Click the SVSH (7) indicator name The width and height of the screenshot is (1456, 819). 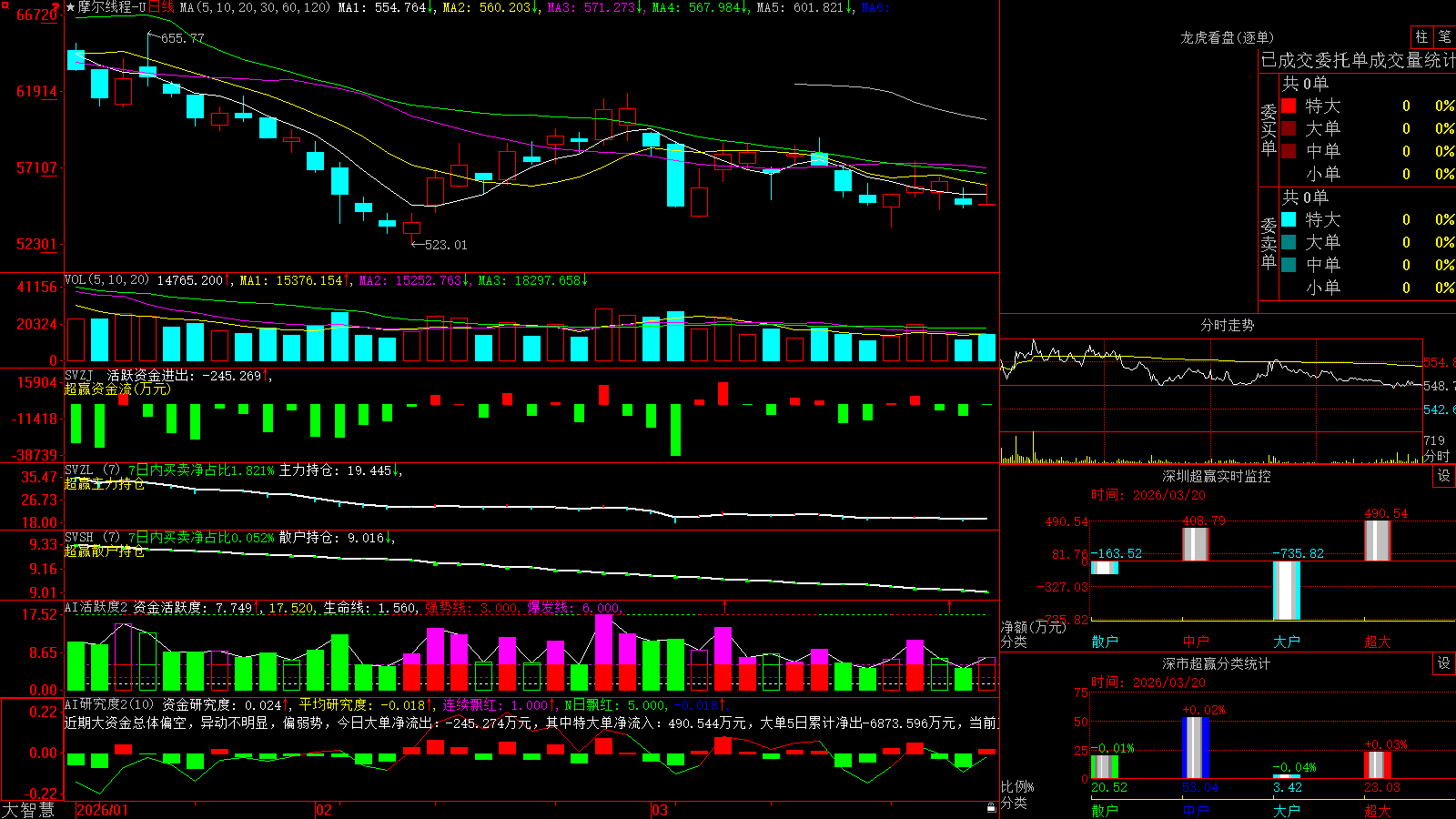(92, 538)
